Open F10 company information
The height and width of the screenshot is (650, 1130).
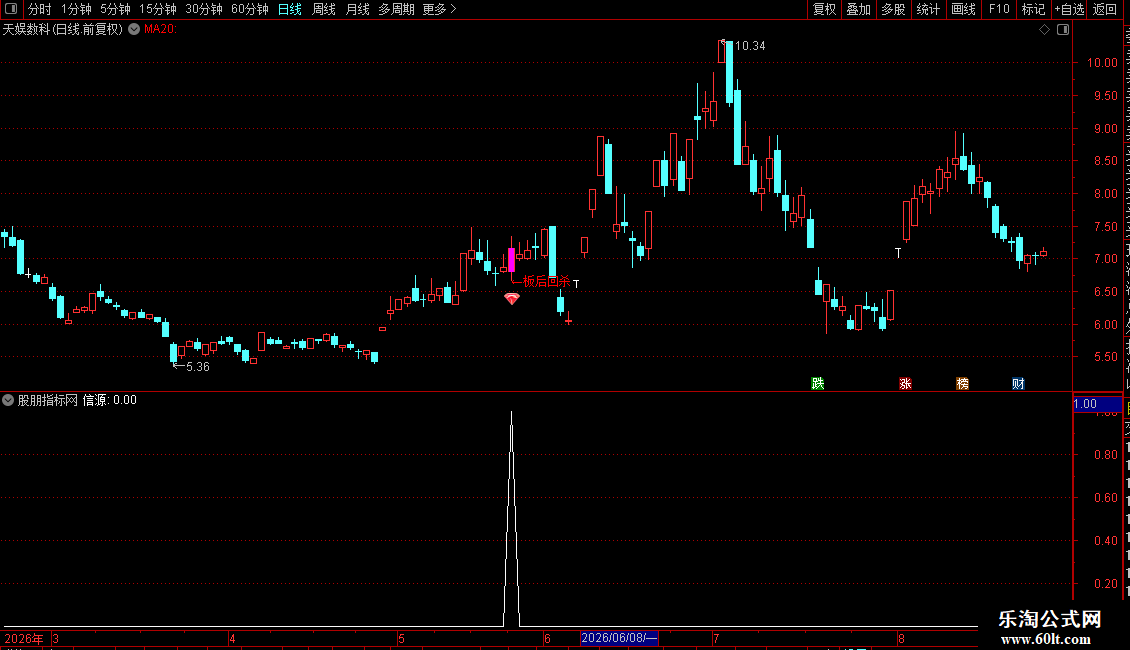(x=999, y=9)
